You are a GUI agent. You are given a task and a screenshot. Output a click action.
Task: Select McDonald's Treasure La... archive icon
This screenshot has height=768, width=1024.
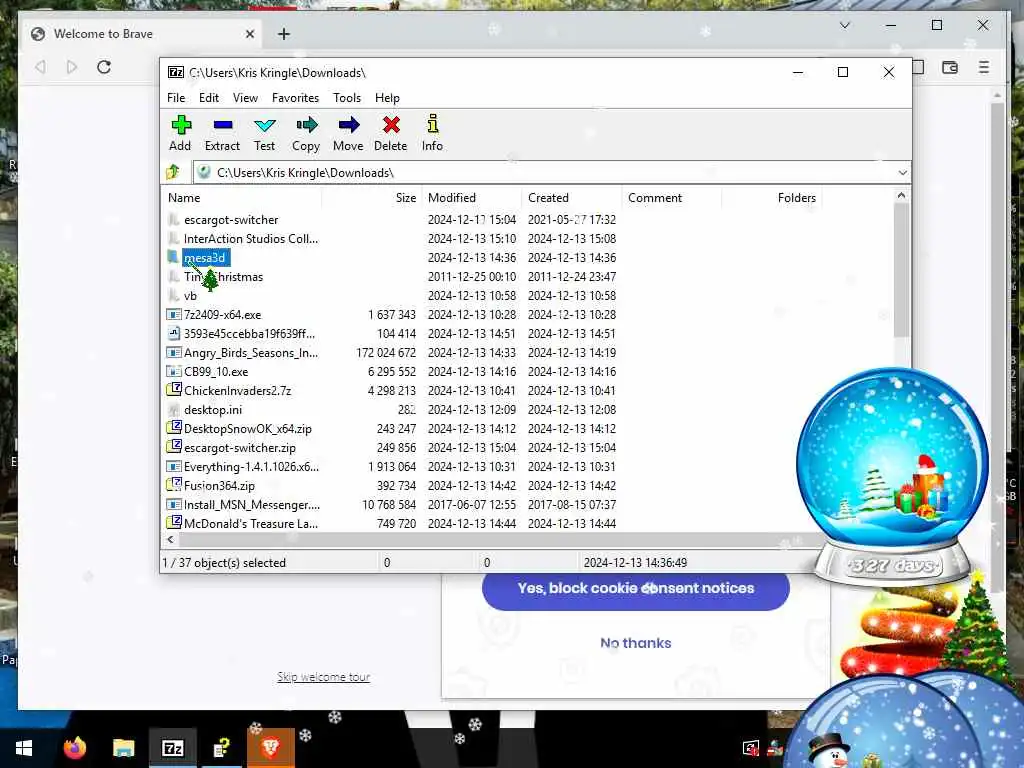point(174,522)
